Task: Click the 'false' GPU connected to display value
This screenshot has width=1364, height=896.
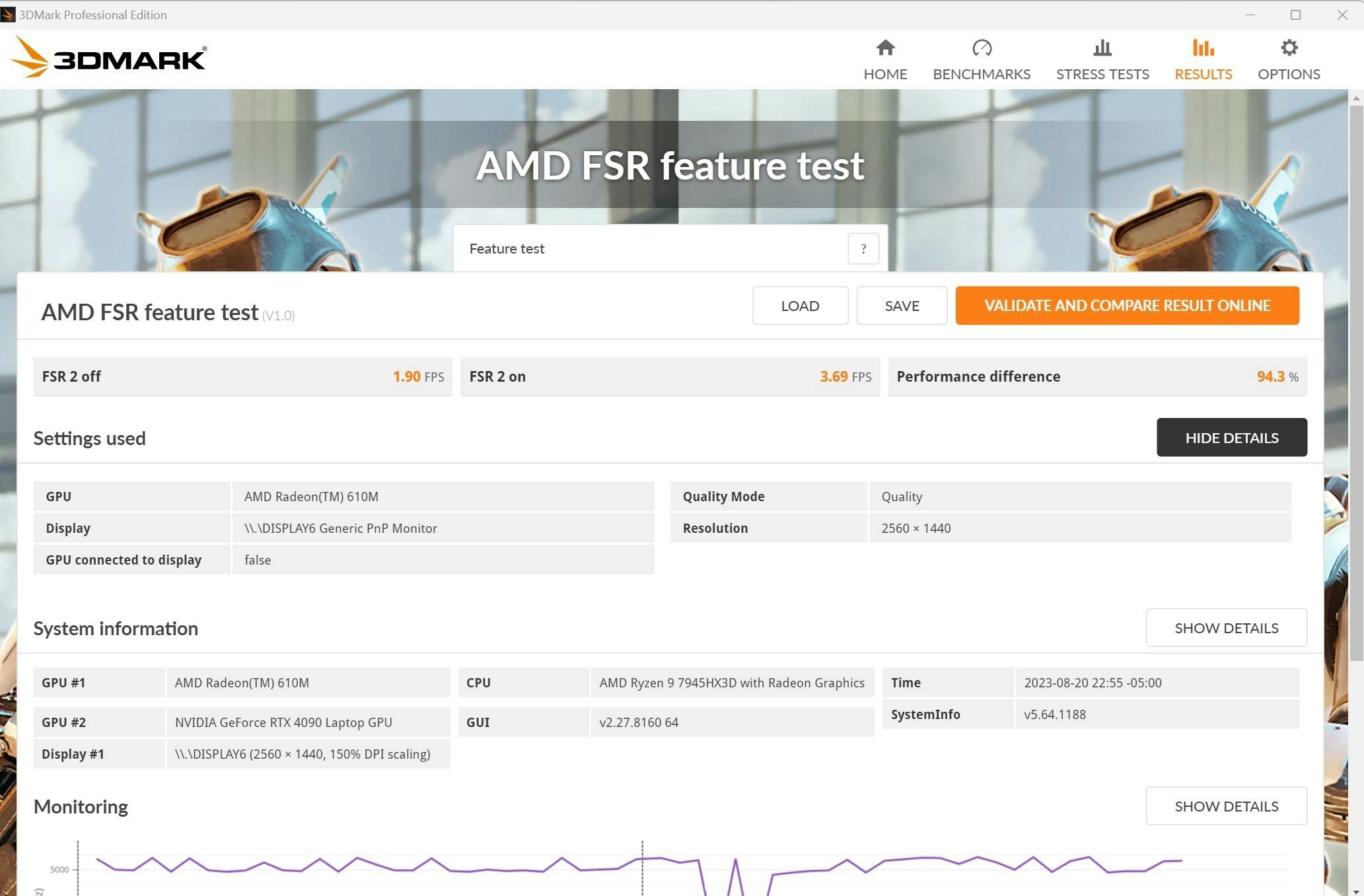Action: click(258, 560)
